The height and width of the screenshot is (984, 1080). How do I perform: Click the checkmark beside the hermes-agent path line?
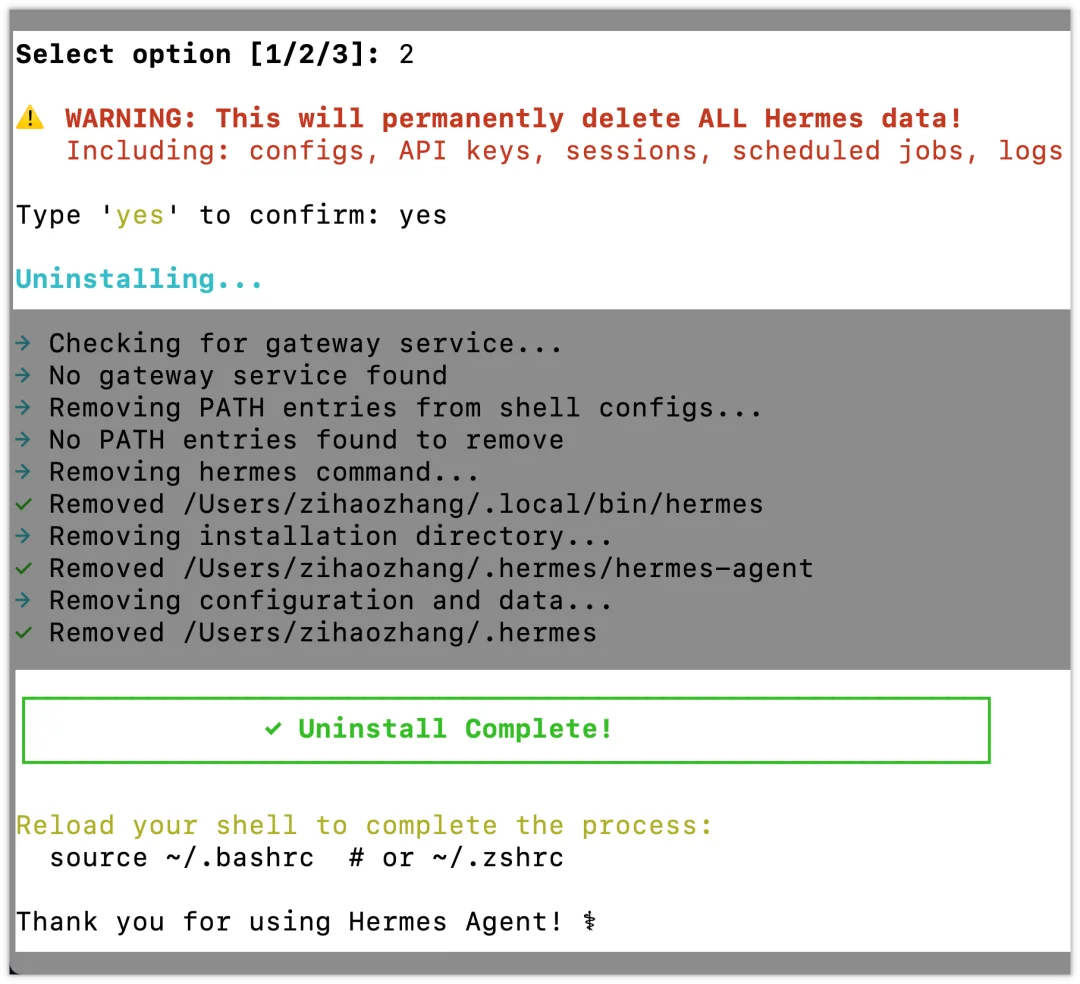click(23, 568)
